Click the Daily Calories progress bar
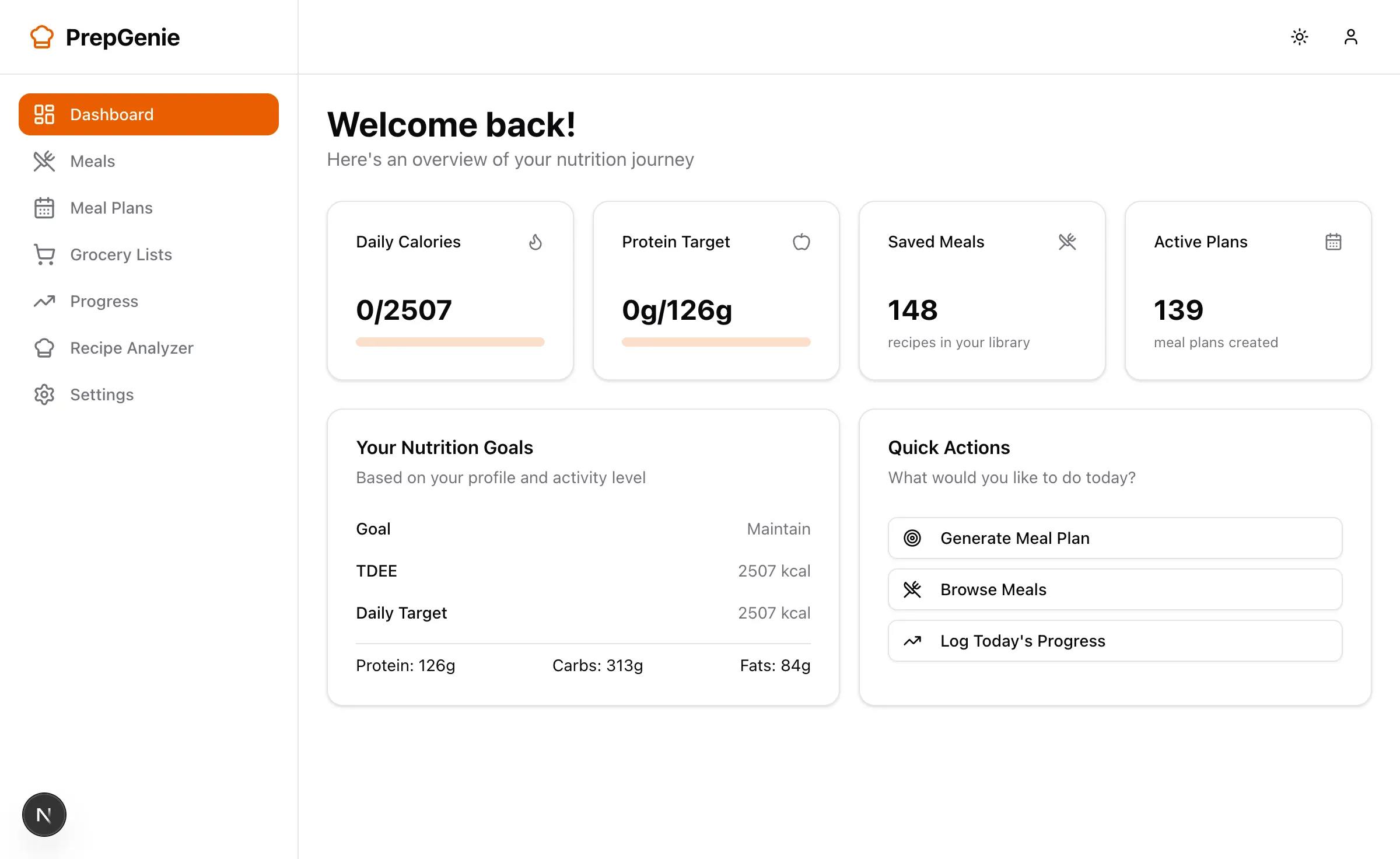This screenshot has height=859, width=1400. (450, 342)
